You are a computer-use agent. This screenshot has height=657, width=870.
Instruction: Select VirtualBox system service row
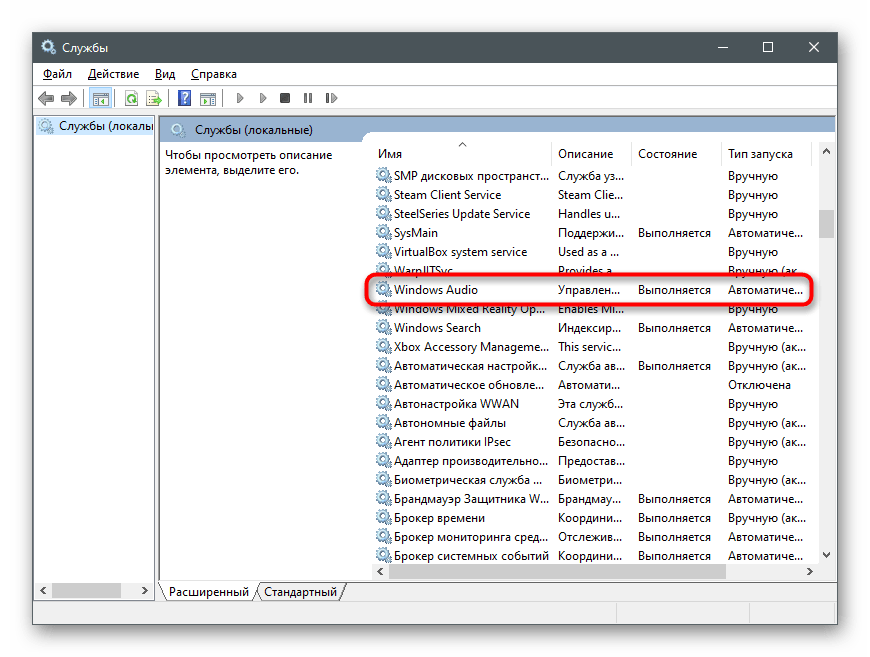click(591, 252)
